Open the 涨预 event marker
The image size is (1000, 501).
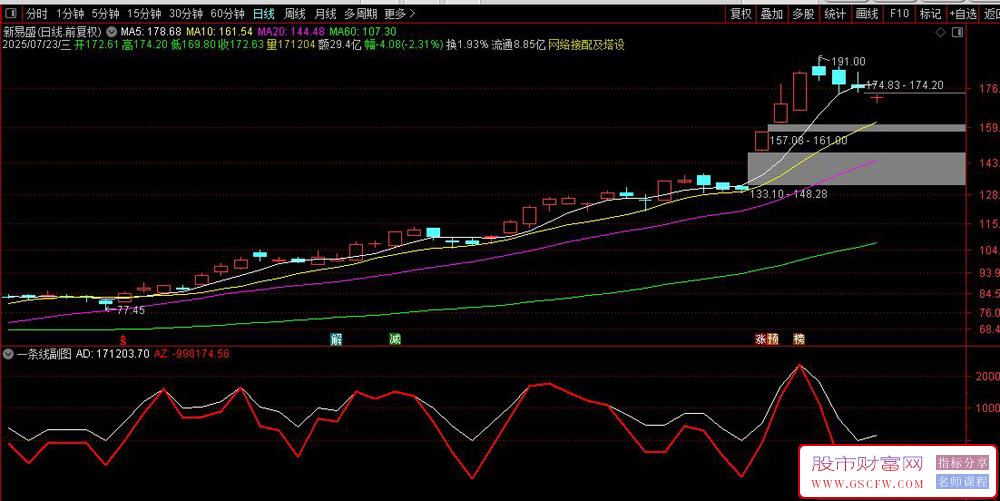(x=767, y=339)
